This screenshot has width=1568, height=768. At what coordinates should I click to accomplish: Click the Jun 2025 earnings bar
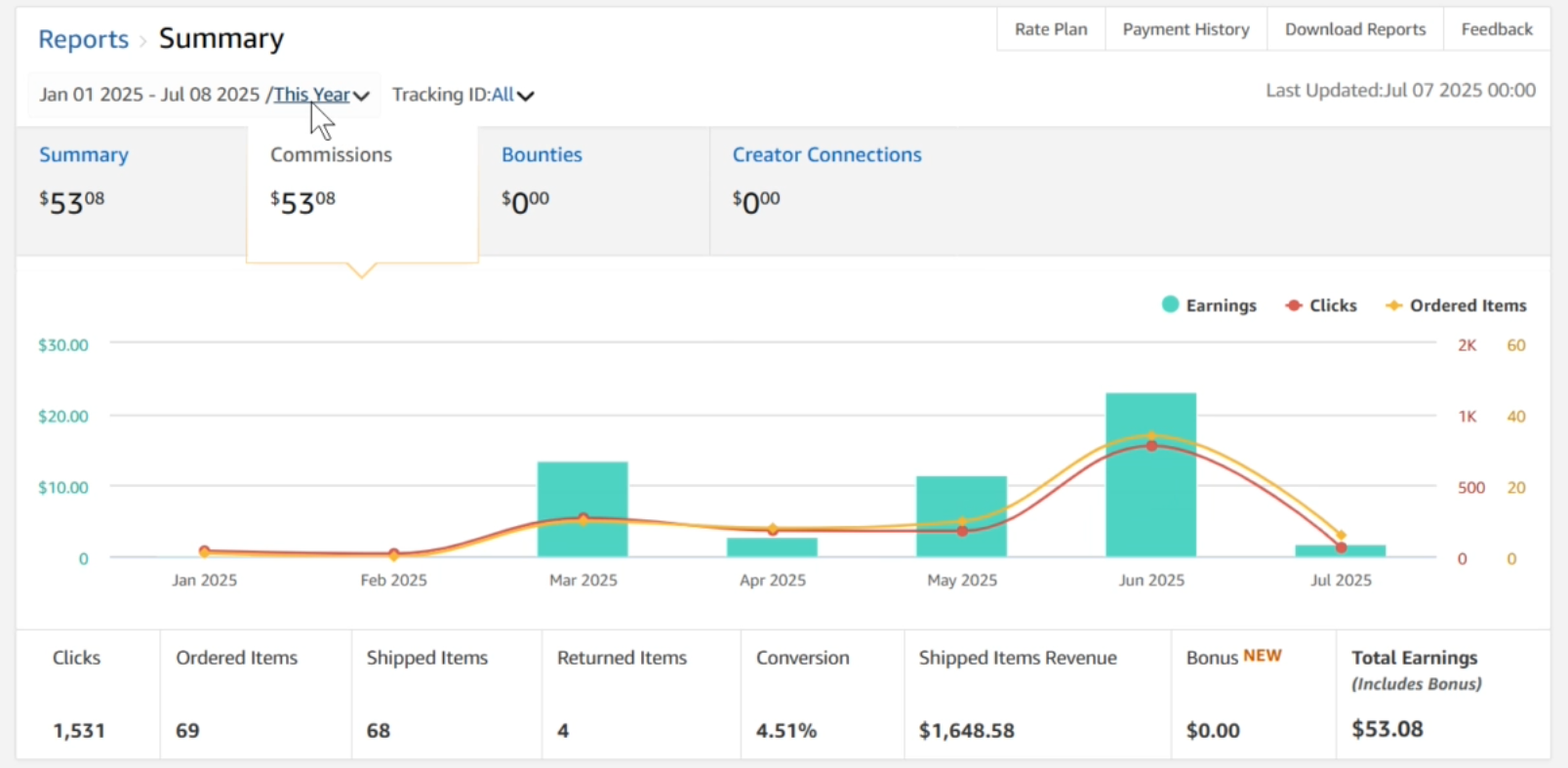[x=1151, y=474]
